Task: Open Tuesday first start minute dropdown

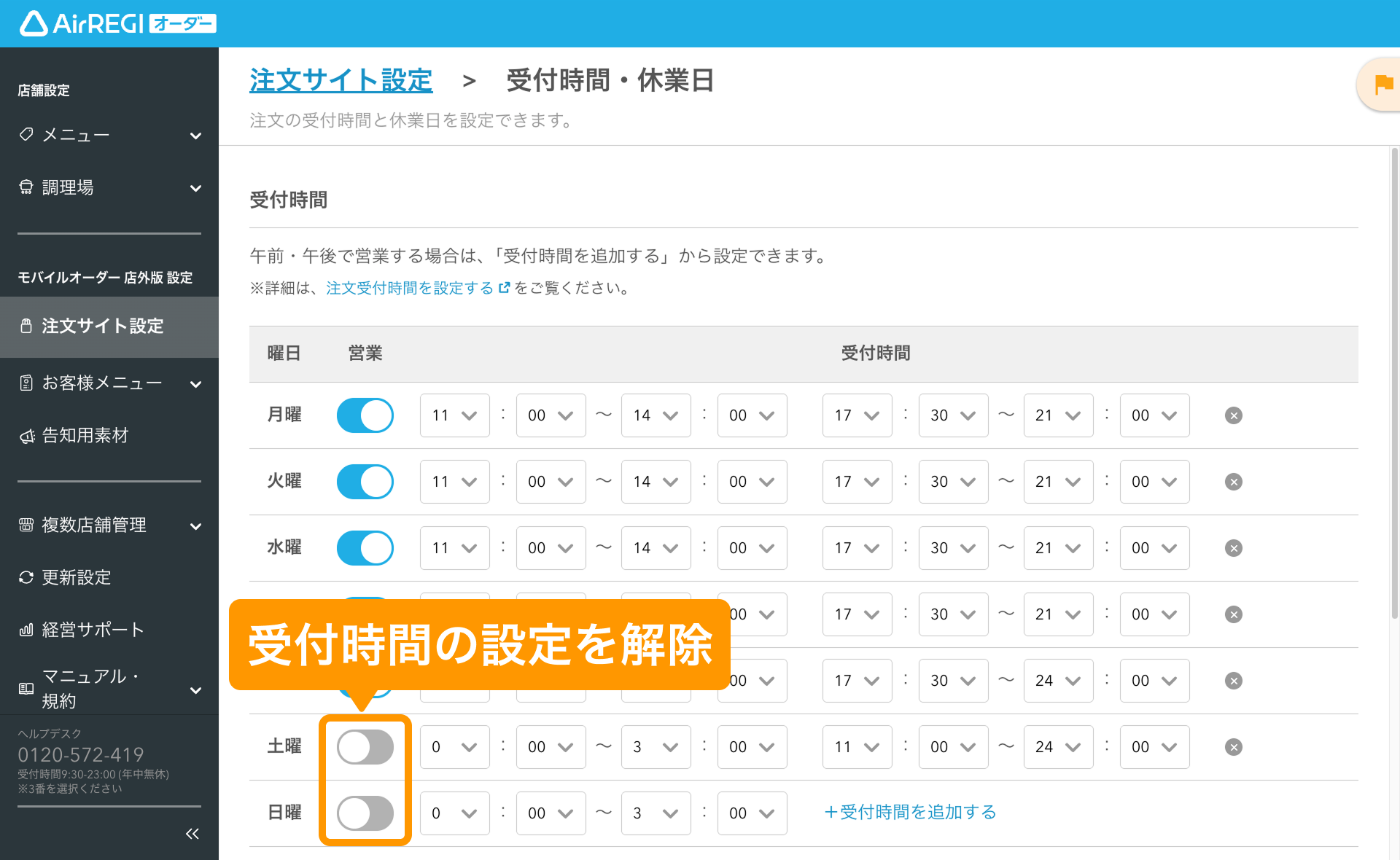Action: [551, 482]
